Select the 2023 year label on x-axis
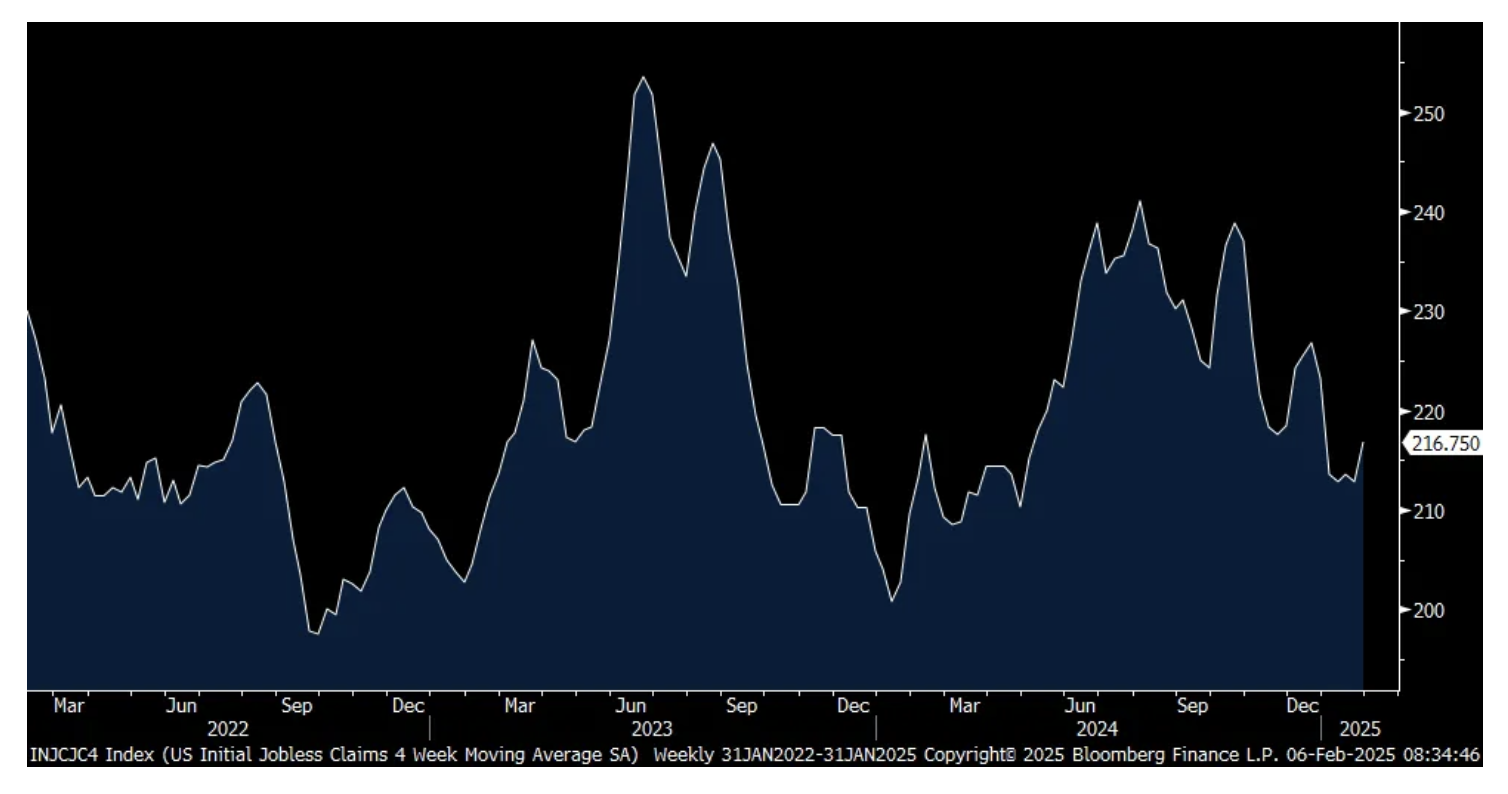 tap(651, 729)
